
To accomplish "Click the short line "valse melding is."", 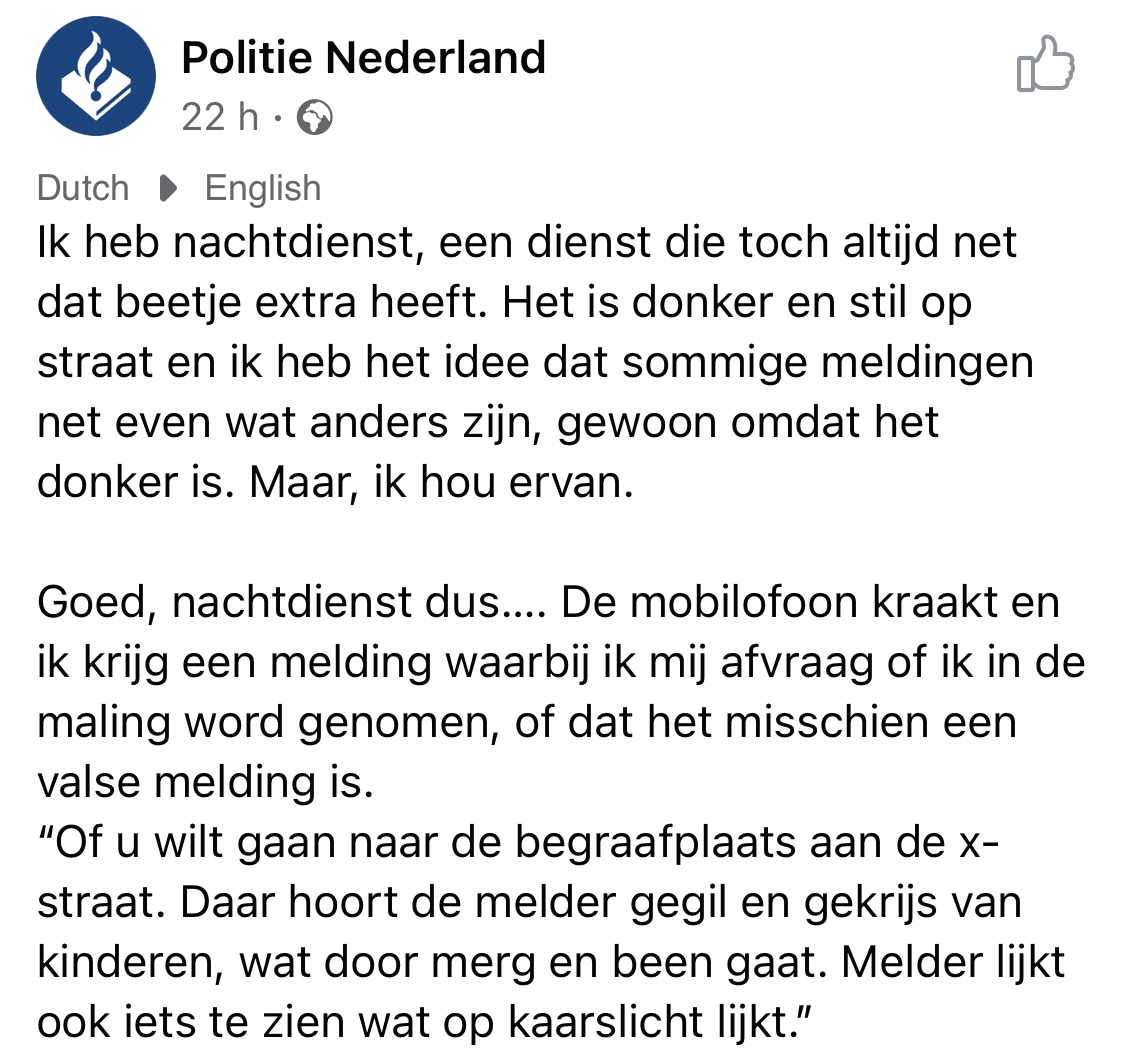I will (204, 783).
